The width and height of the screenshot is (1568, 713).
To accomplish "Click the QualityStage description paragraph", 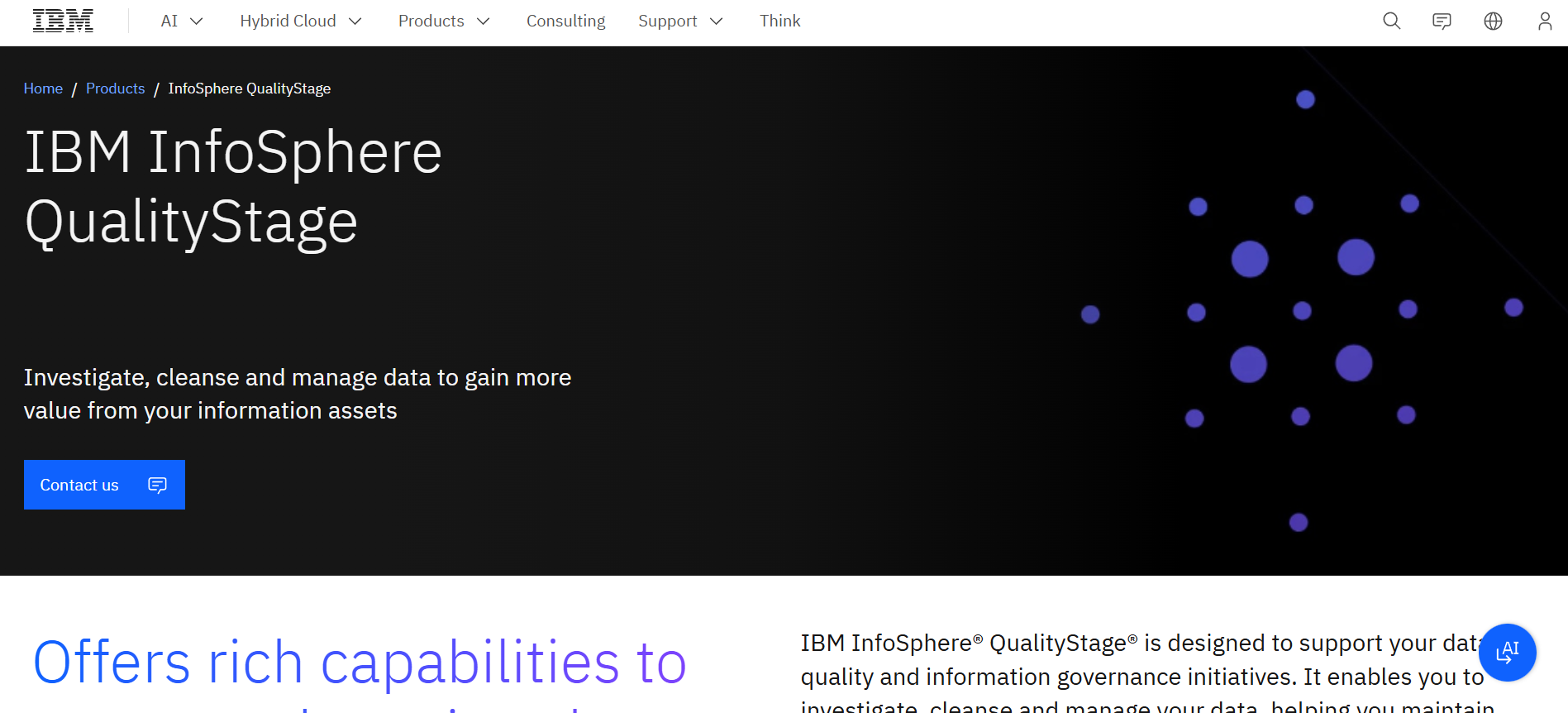I will pos(1149,672).
